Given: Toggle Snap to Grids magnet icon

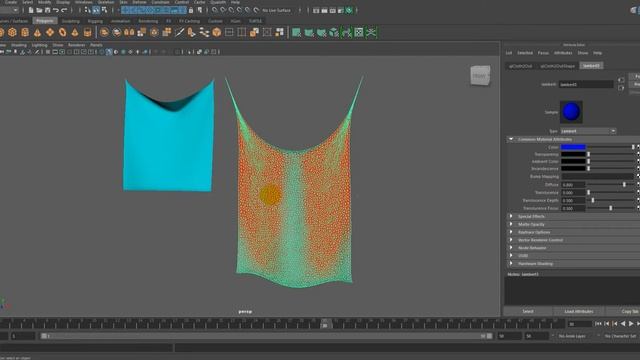Looking at the screenshot, I should point(215,10).
